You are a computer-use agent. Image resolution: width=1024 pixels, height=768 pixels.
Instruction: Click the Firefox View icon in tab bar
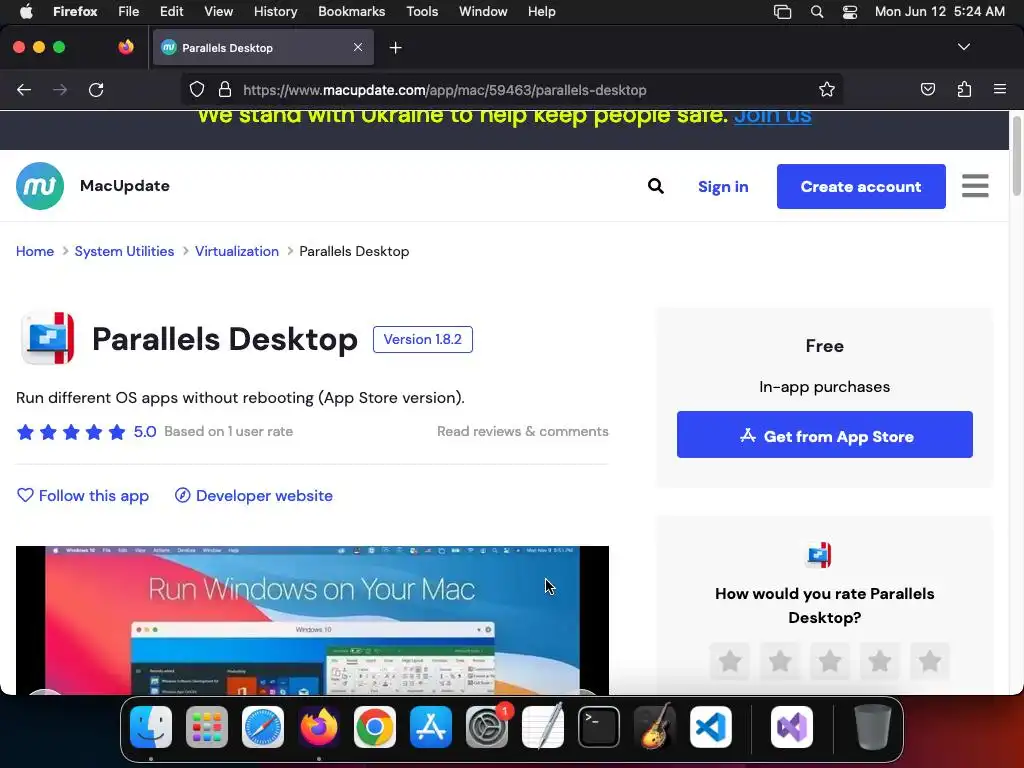[126, 47]
